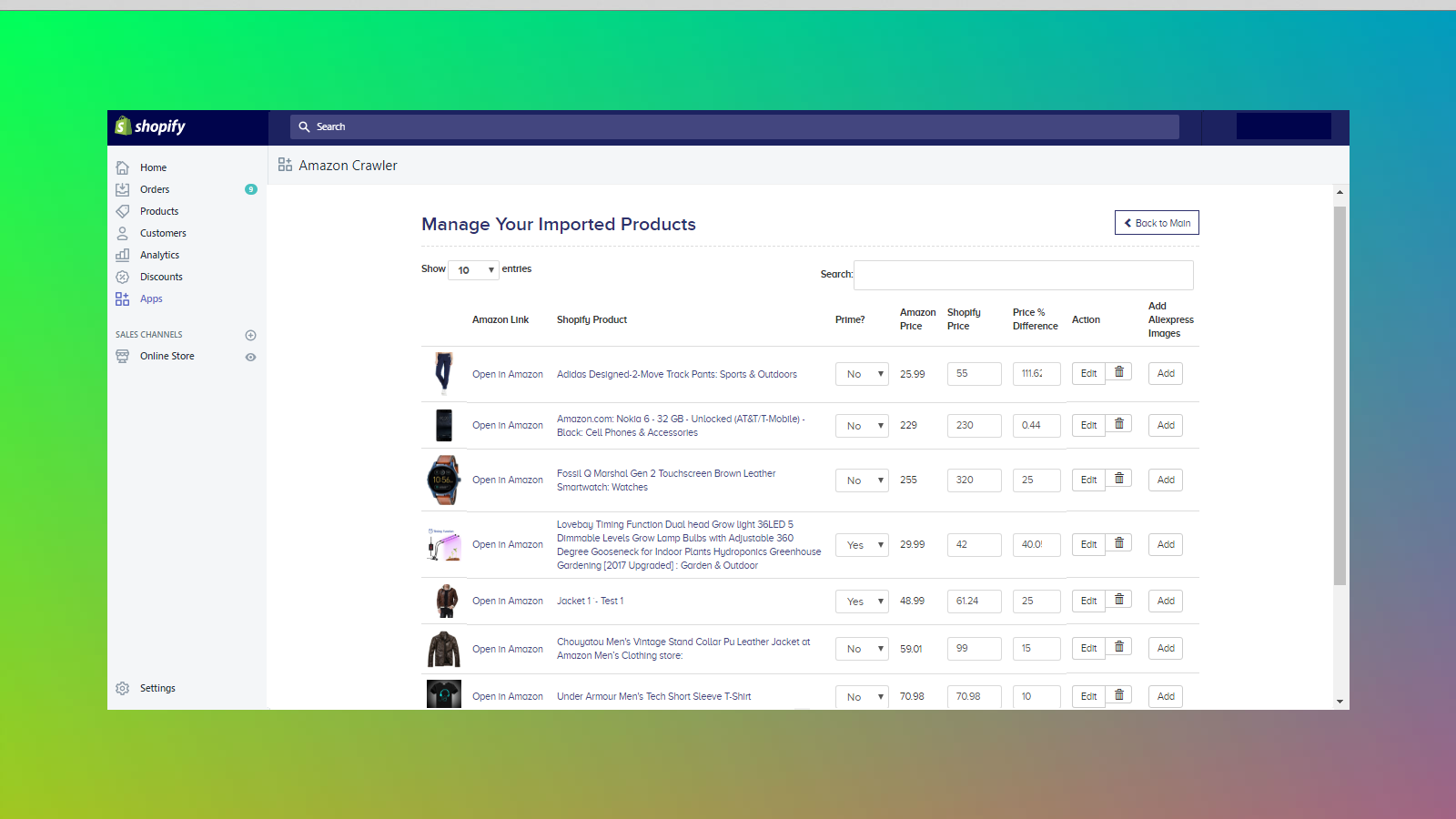
Task: Open Prime dropdown for Nokia 6 row
Action: click(x=861, y=426)
